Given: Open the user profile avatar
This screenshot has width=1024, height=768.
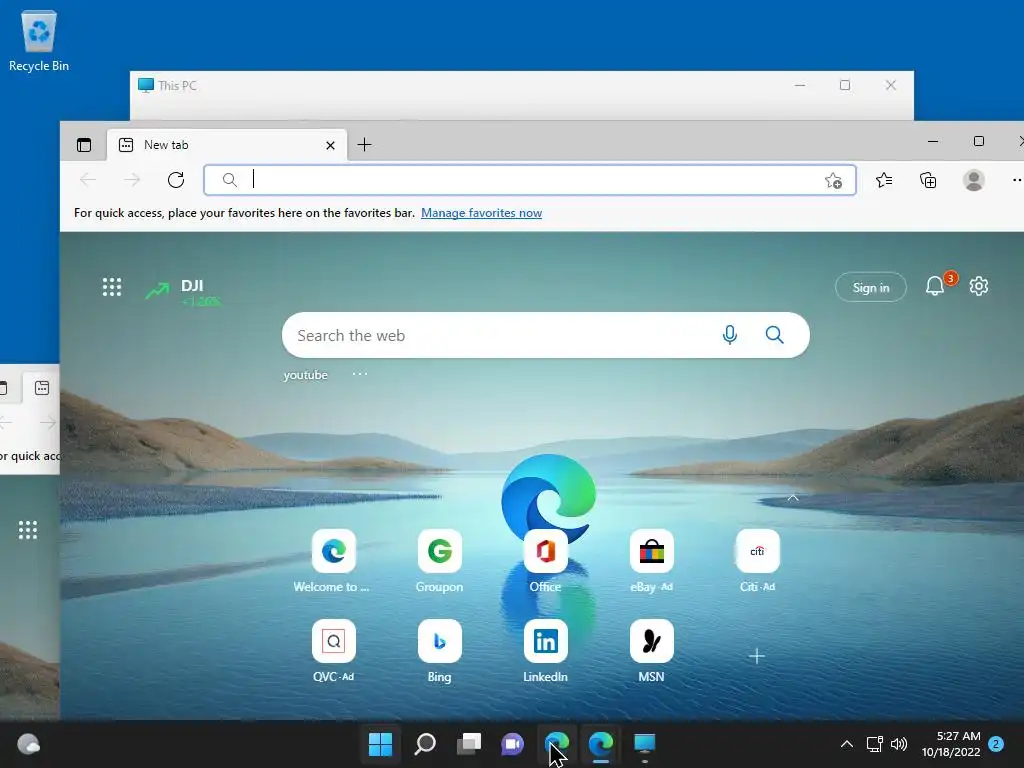Looking at the screenshot, I should coord(974,180).
